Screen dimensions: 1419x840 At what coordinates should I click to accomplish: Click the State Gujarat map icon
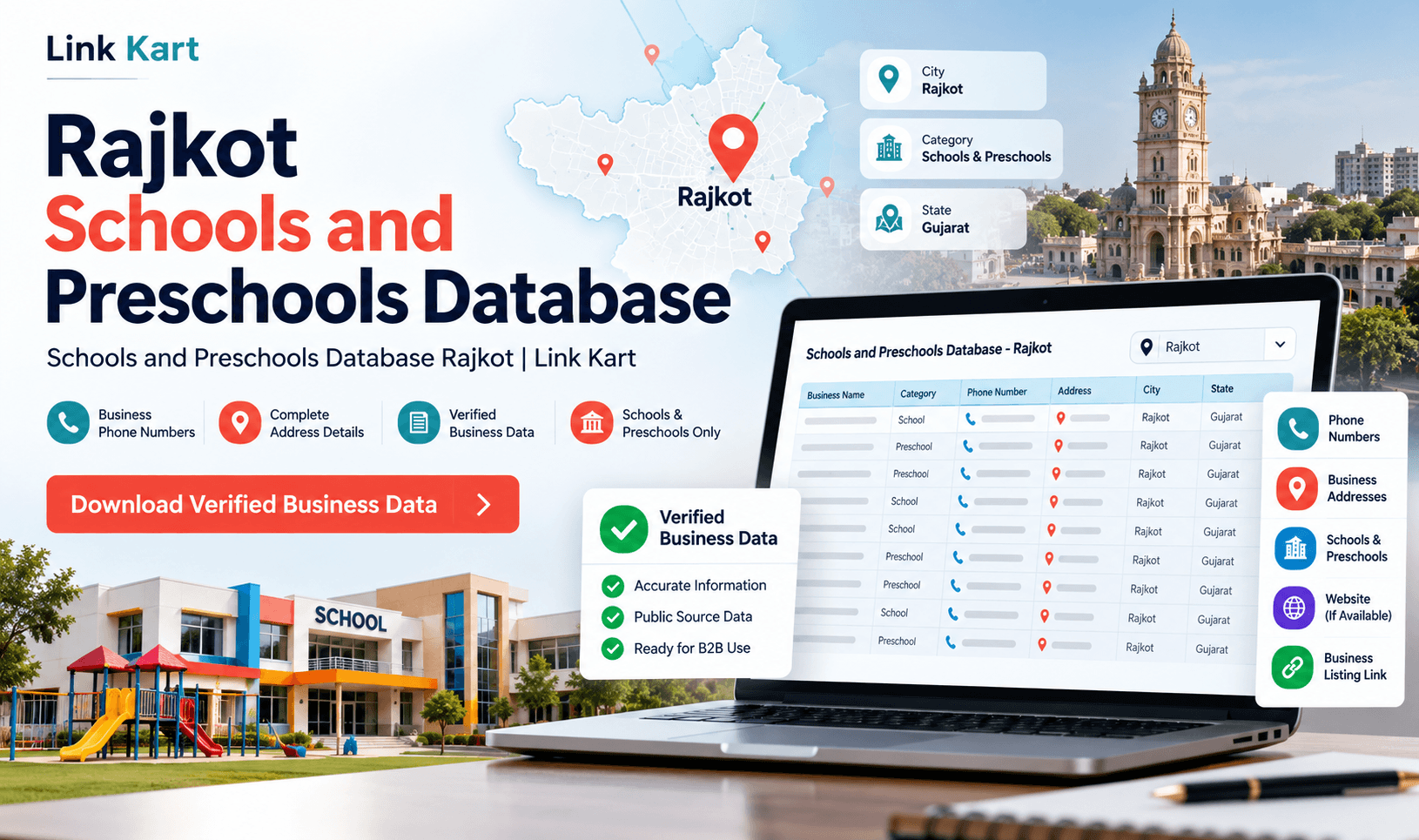coord(889,218)
